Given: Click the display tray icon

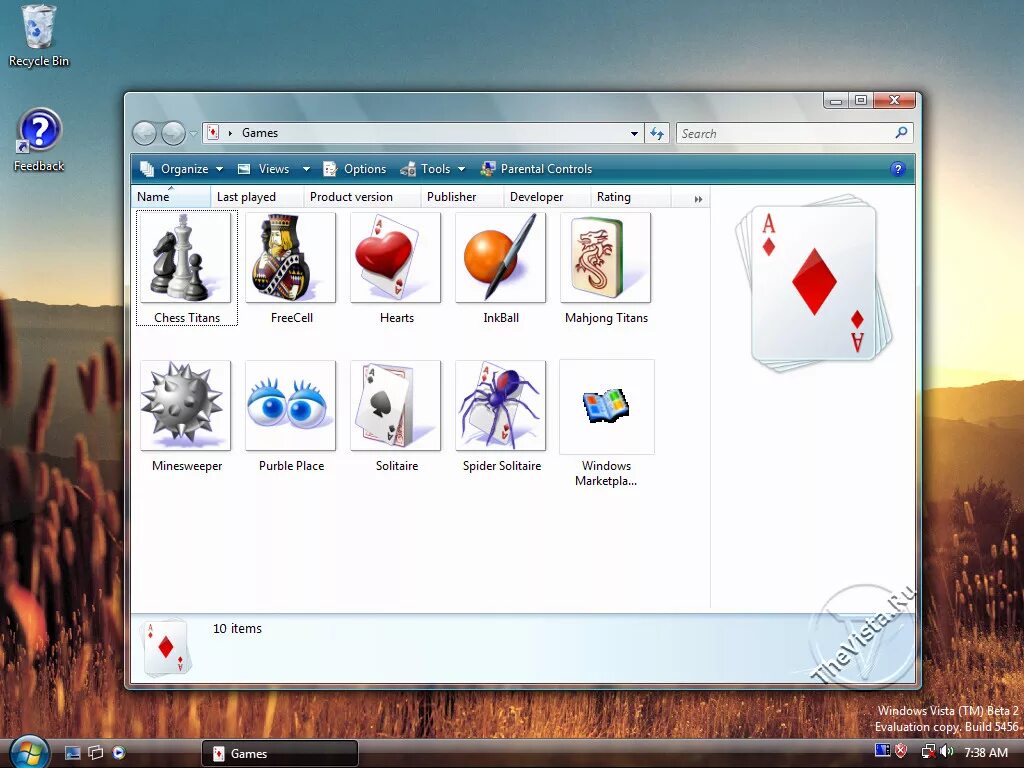Looking at the screenshot, I should point(882,751).
